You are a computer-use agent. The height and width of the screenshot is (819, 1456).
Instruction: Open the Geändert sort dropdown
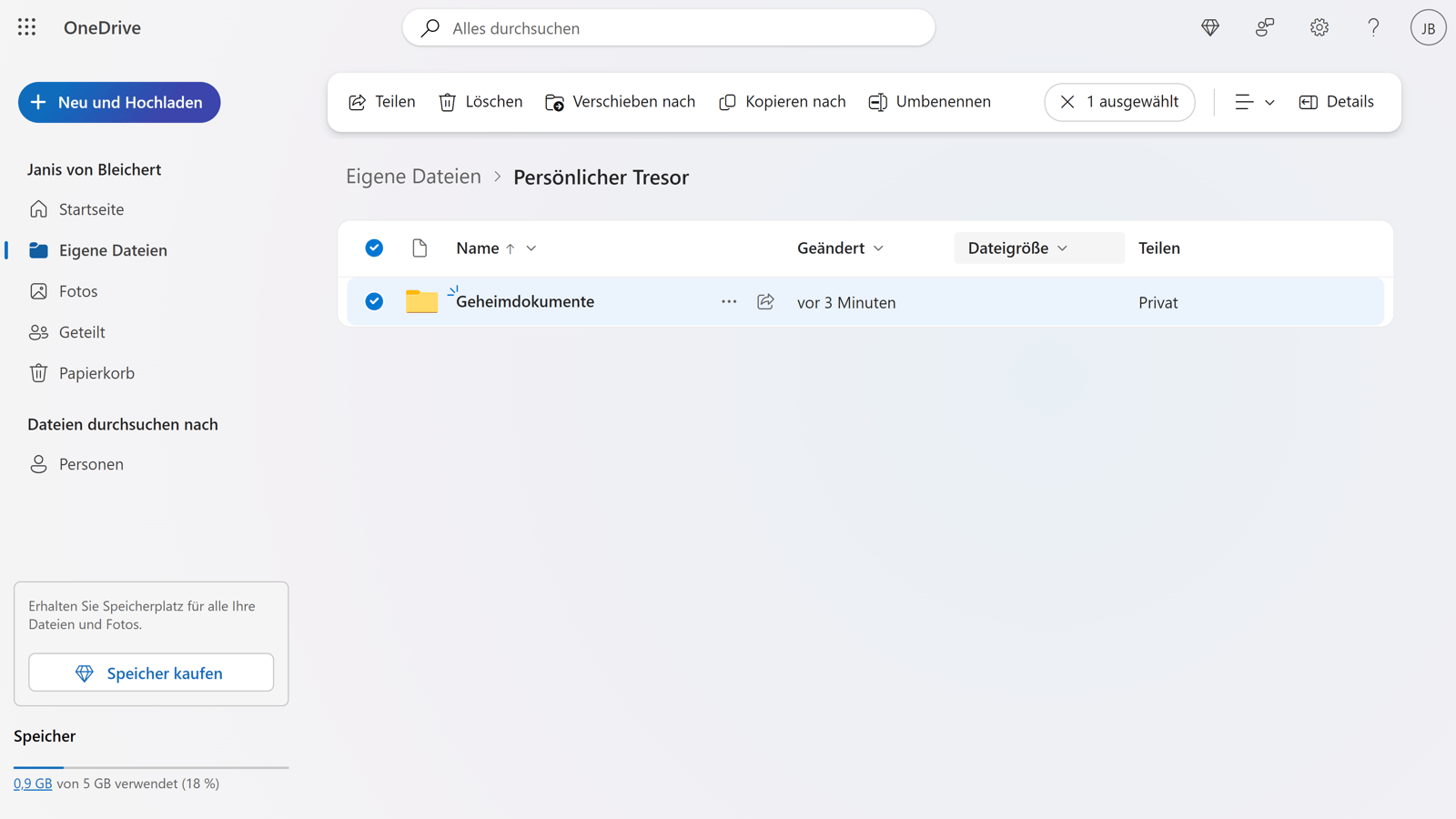(x=839, y=248)
